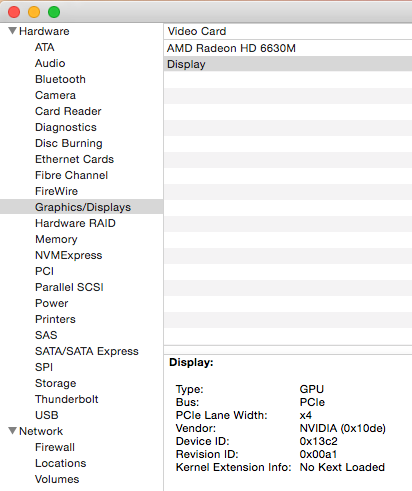
Task: Select USB in the Hardware list
Action: [47, 415]
